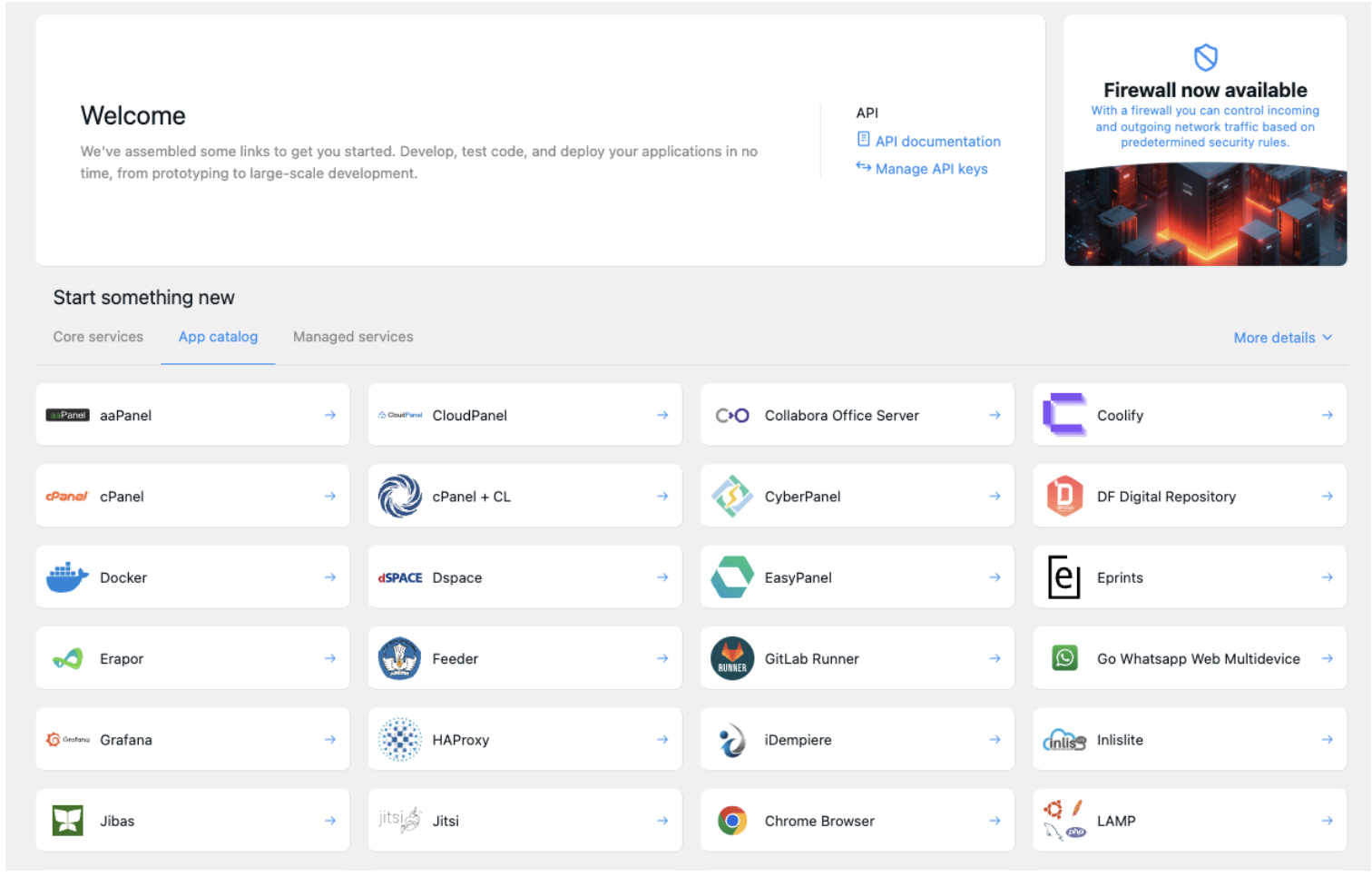1372x877 pixels.
Task: Click the Grafana logo icon
Action: [x=67, y=740]
